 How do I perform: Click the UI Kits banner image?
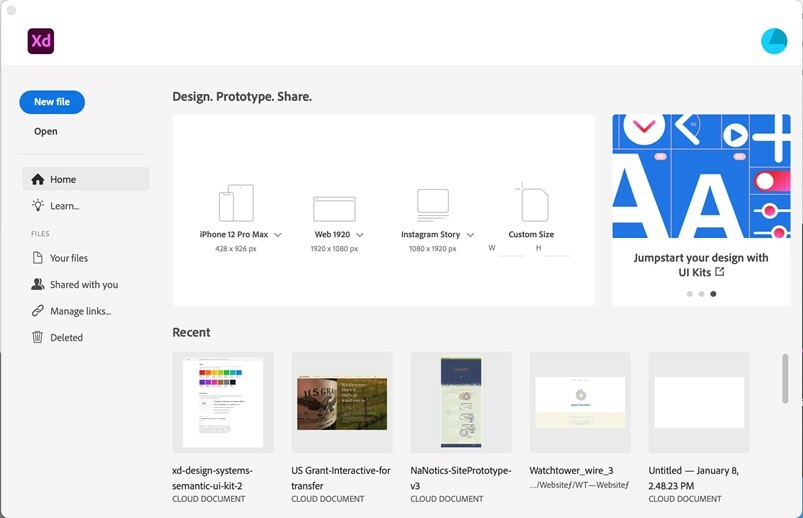click(x=701, y=176)
